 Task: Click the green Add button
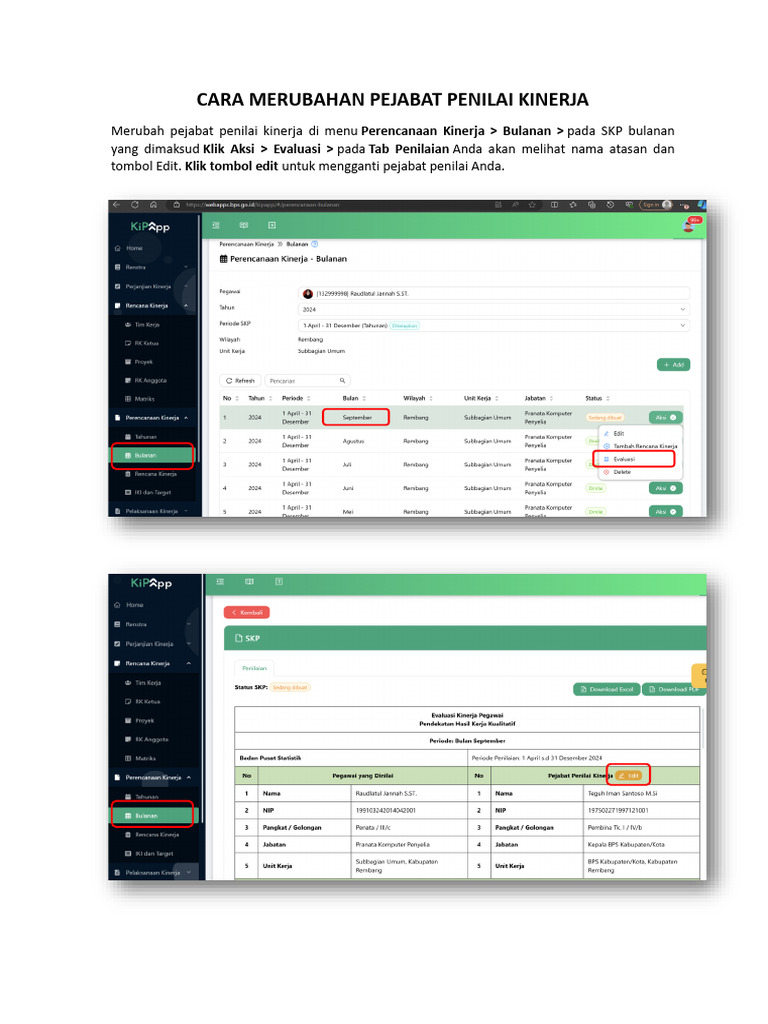(x=673, y=364)
